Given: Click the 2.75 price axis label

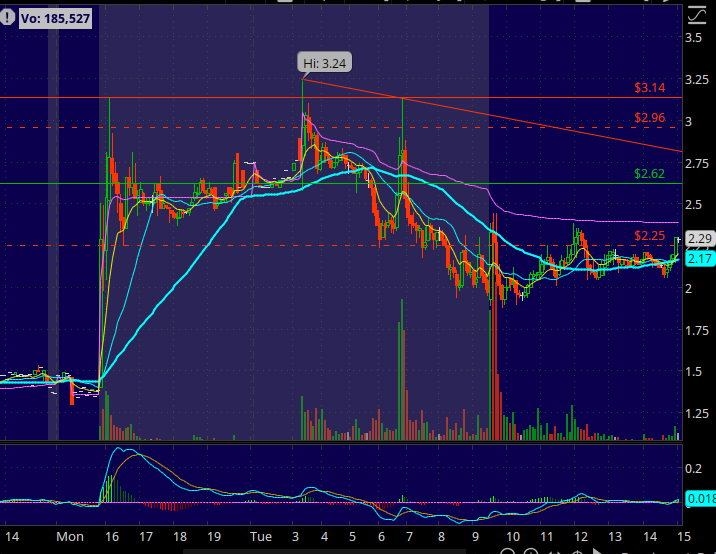Looking at the screenshot, I should (x=697, y=164).
